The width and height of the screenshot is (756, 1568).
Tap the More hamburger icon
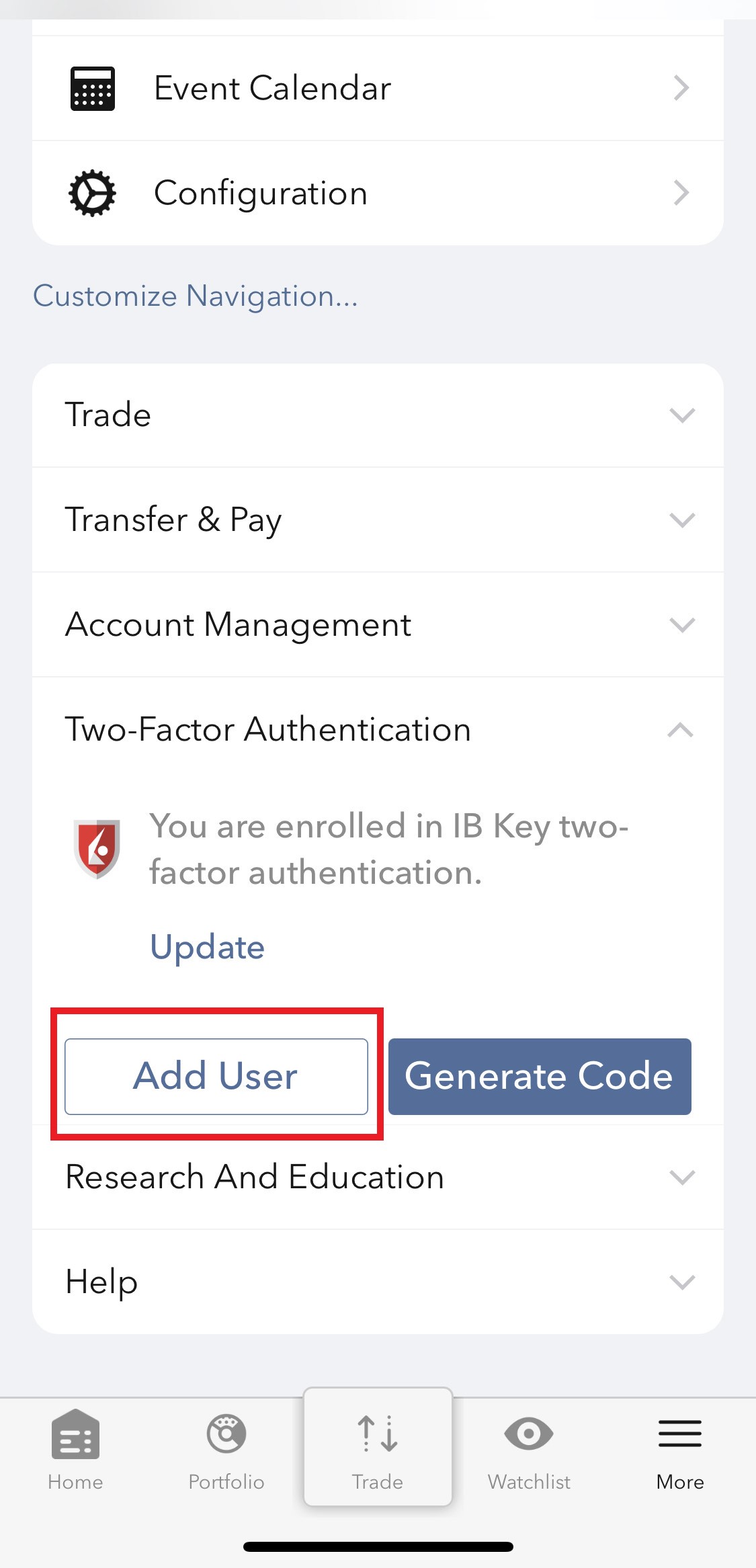point(680,1434)
